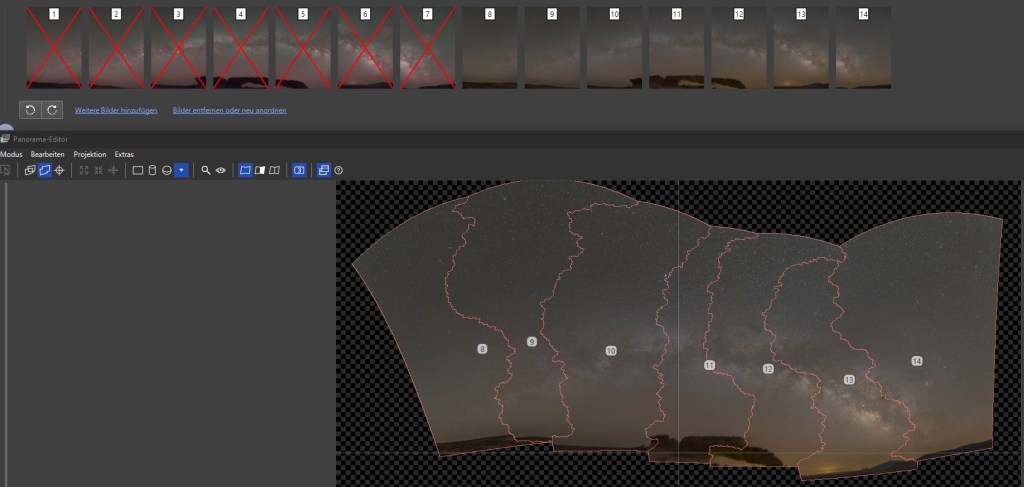The height and width of the screenshot is (487, 1024).
Task: Select the rectangular projection icon
Action: (x=138, y=171)
